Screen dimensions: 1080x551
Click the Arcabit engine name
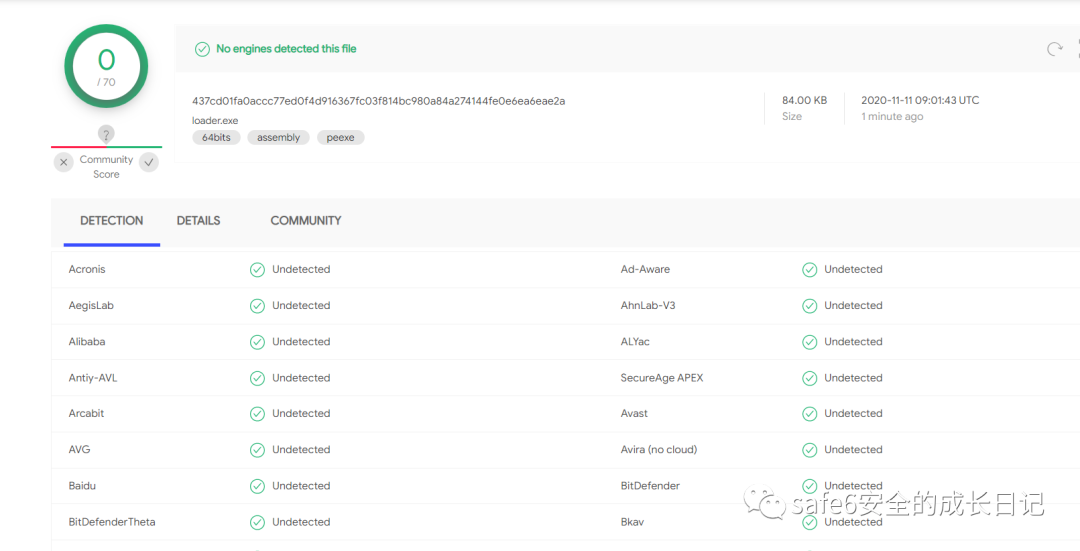pyautogui.click(x=86, y=413)
